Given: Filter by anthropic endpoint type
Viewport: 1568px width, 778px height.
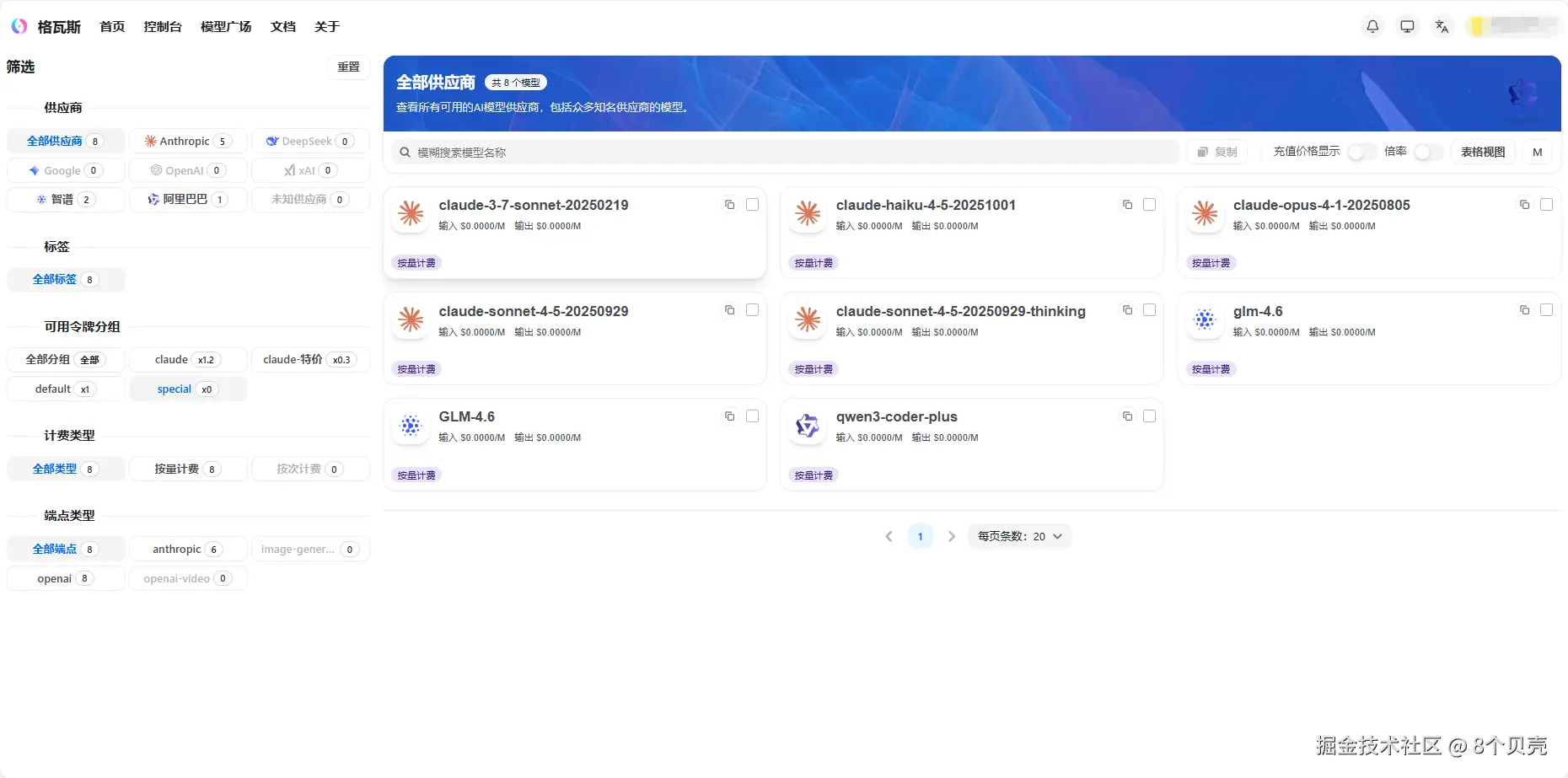Looking at the screenshot, I should point(188,549).
